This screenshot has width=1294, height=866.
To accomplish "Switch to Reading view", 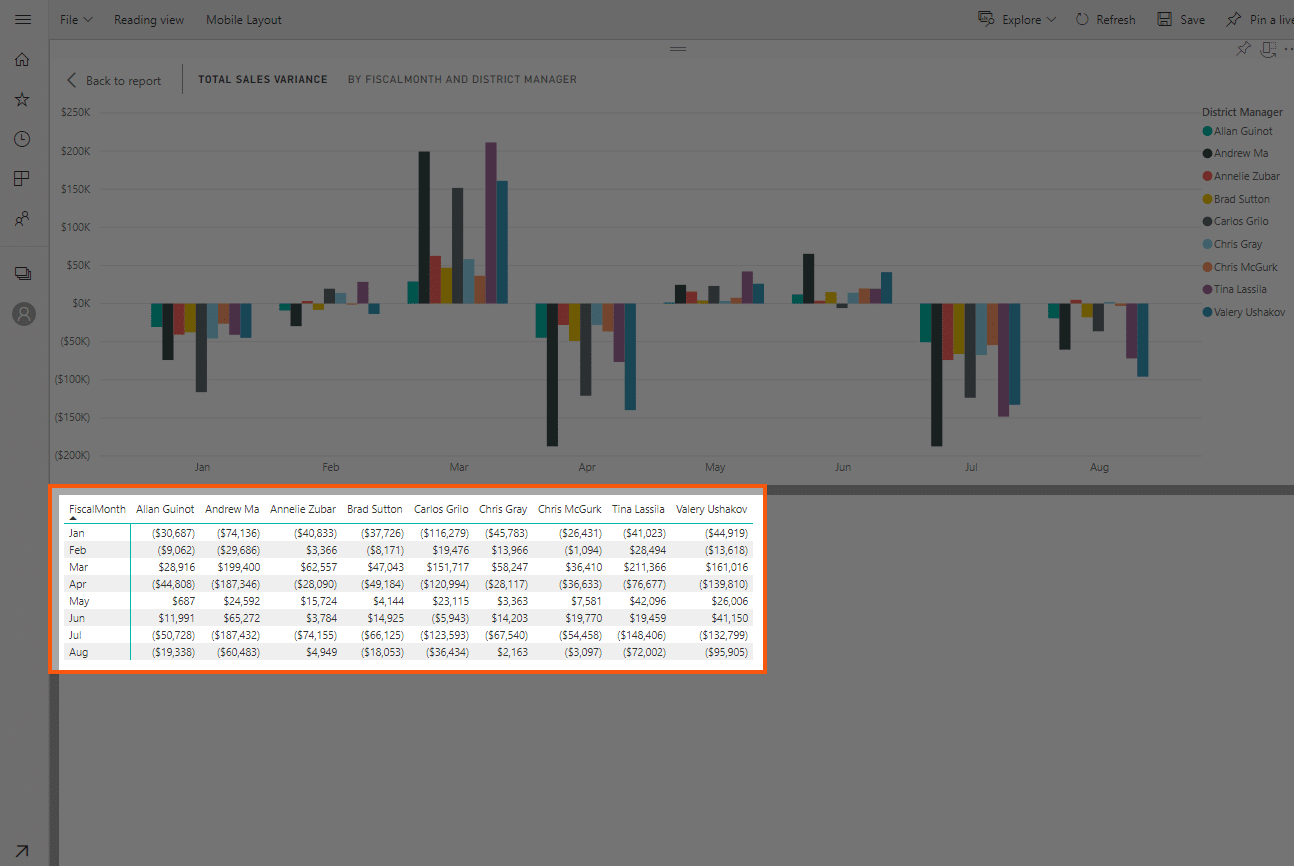I will 148,19.
